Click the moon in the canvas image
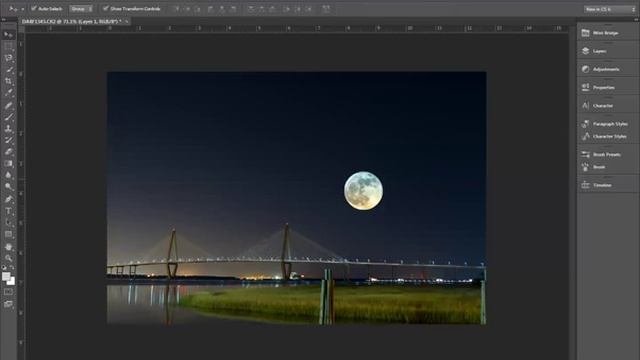Image resolution: width=640 pixels, height=360 pixels. point(363,191)
